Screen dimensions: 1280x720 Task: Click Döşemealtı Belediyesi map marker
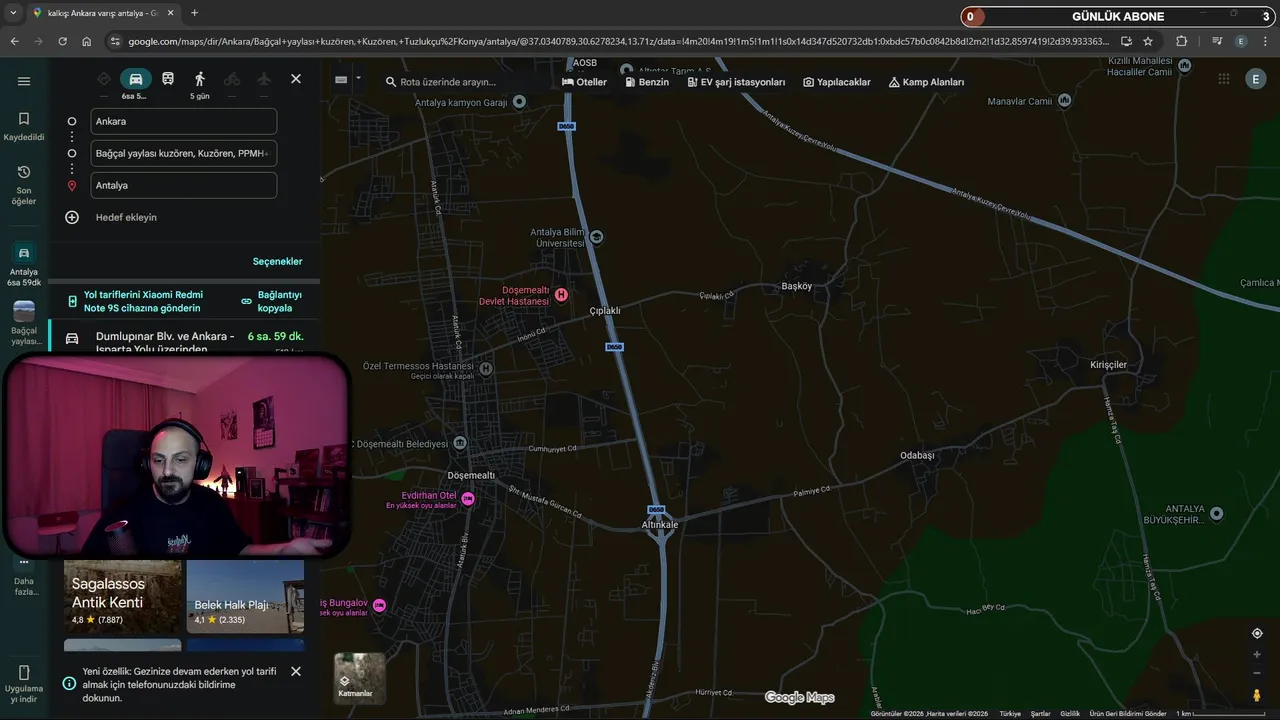click(460, 443)
